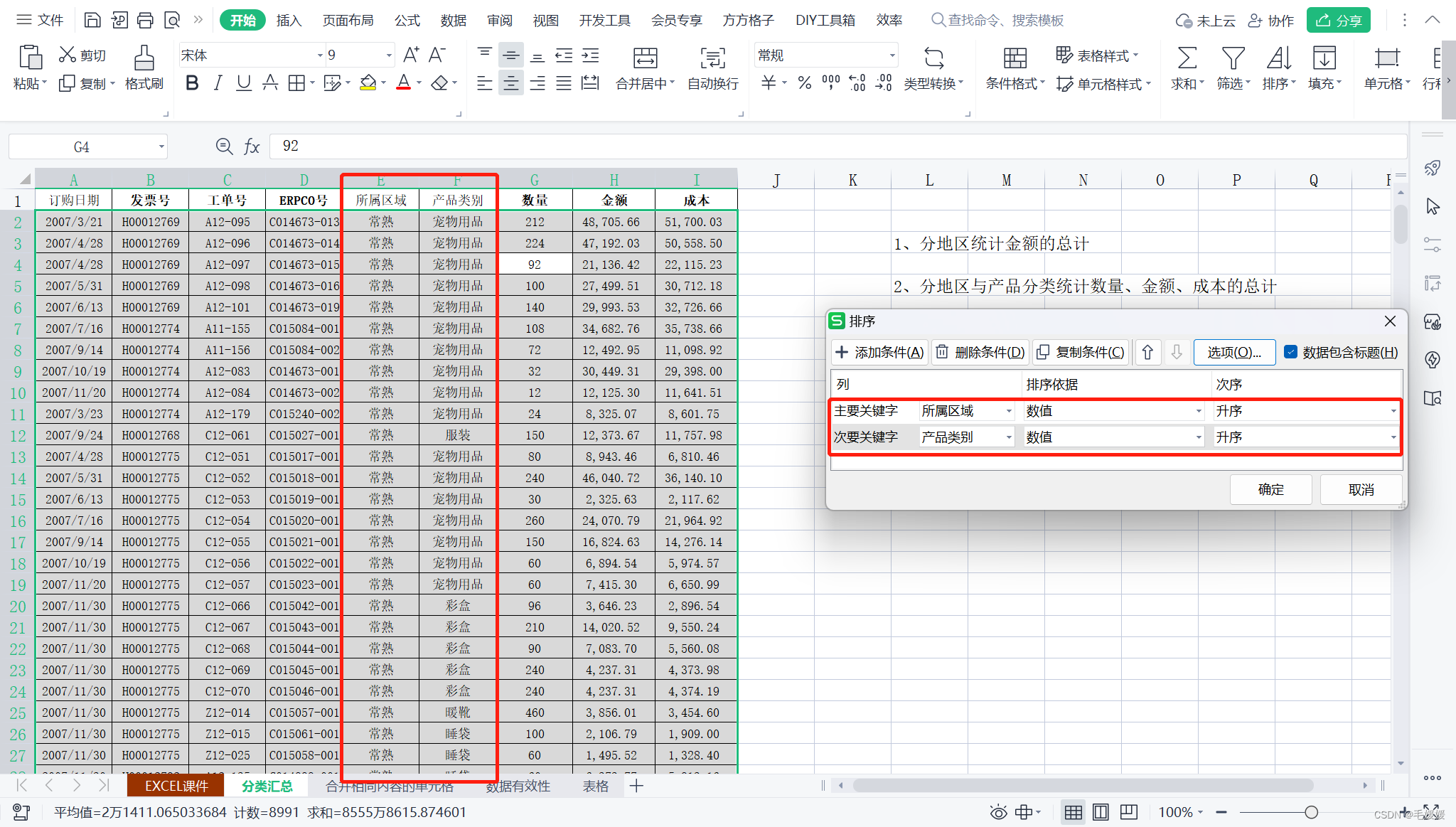
Task: Toggle bold formatting button
Action: tap(191, 83)
